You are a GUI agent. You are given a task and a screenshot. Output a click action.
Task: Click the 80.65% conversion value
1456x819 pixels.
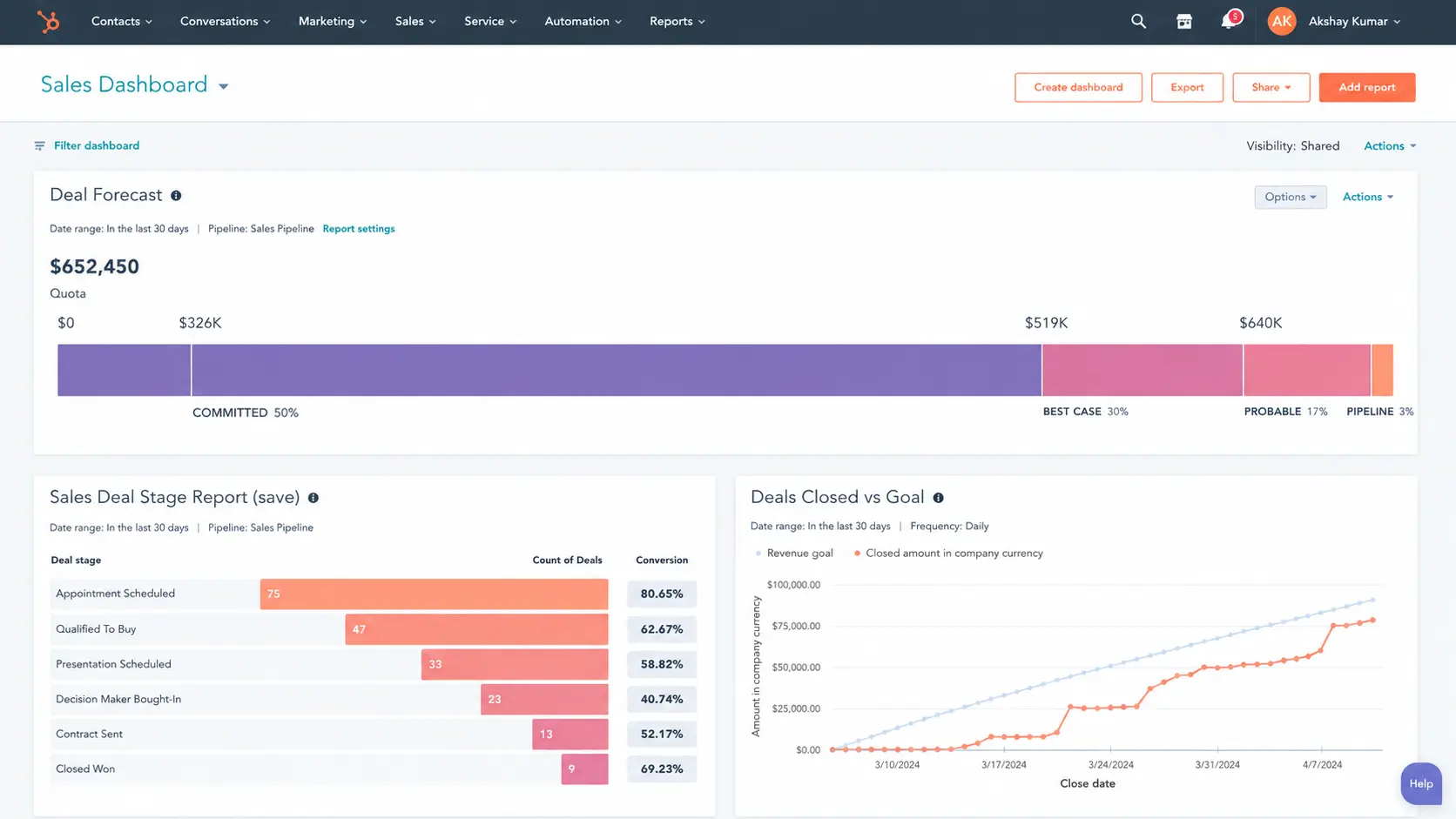[x=662, y=594]
